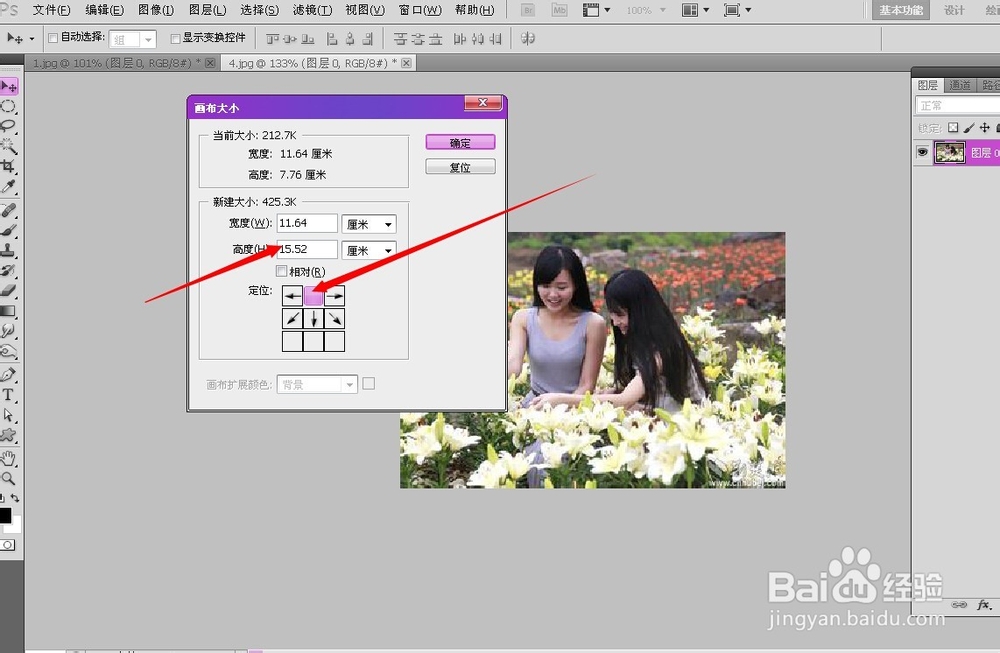This screenshot has height=653, width=1000.
Task: Select the Pen tool
Action: point(8,374)
